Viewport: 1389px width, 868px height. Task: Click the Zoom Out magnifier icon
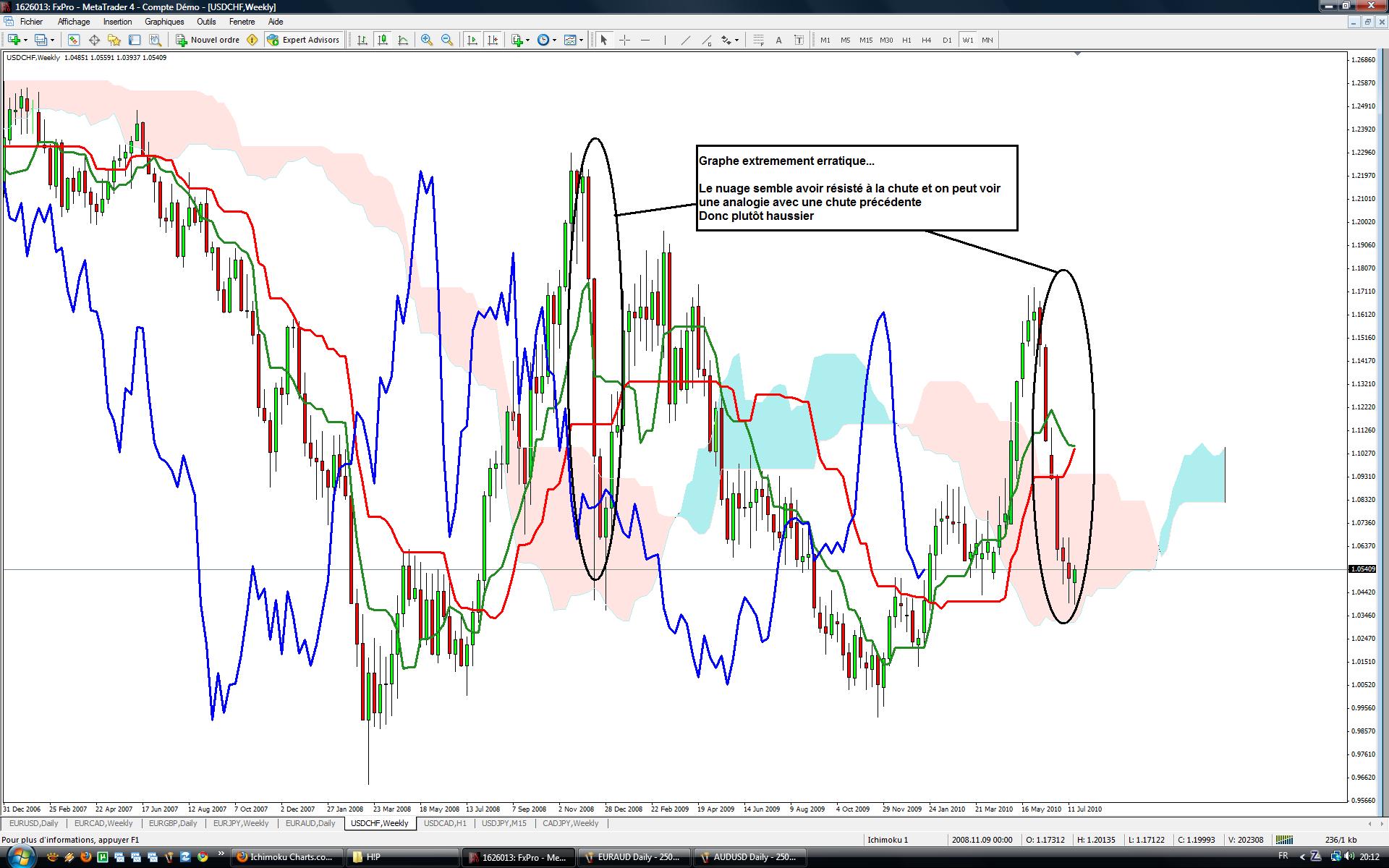pyautogui.click(x=447, y=41)
